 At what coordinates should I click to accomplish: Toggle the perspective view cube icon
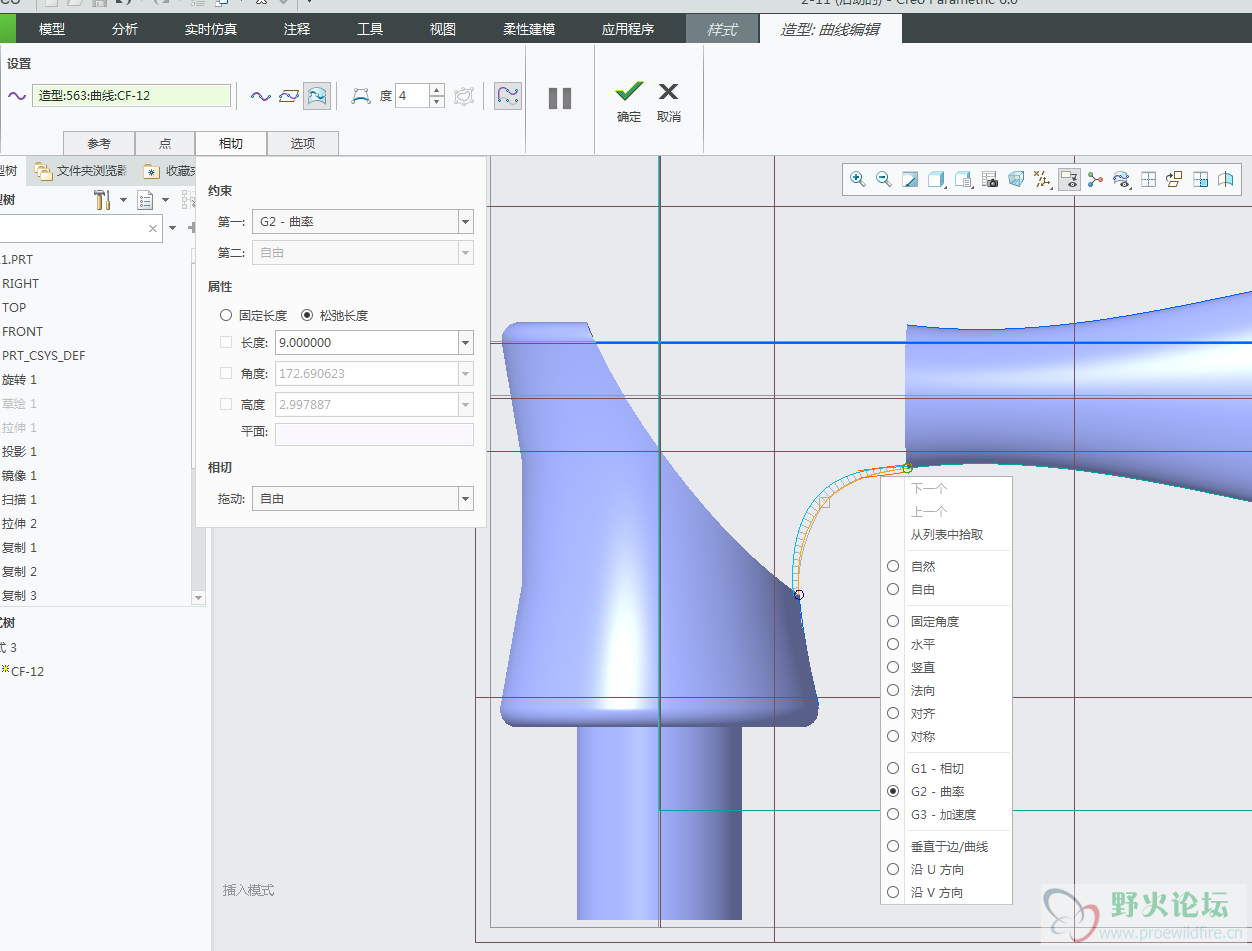coord(1016,179)
